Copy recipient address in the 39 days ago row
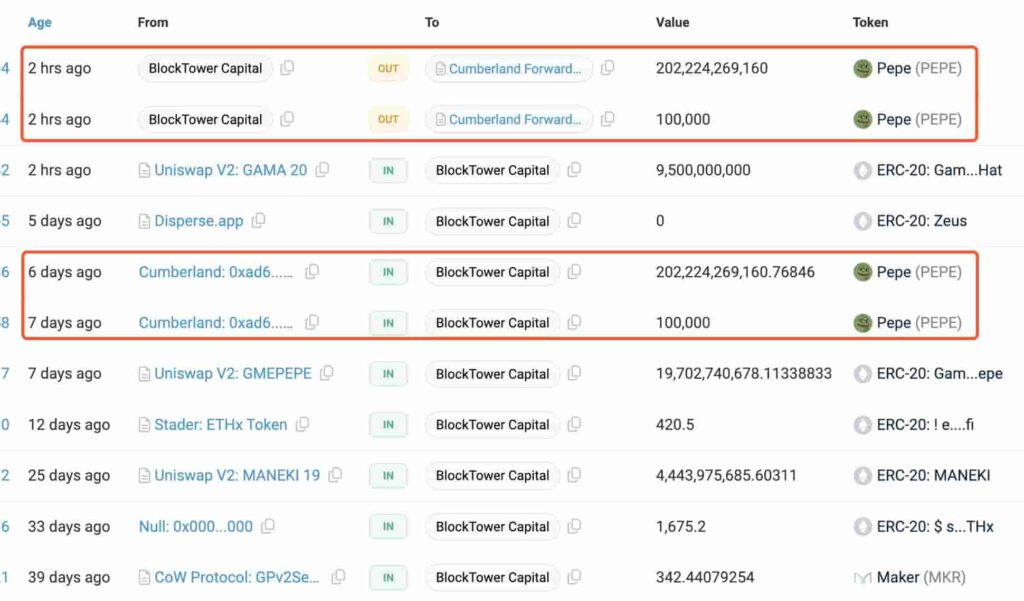The height and width of the screenshot is (601, 1024). (x=574, y=577)
